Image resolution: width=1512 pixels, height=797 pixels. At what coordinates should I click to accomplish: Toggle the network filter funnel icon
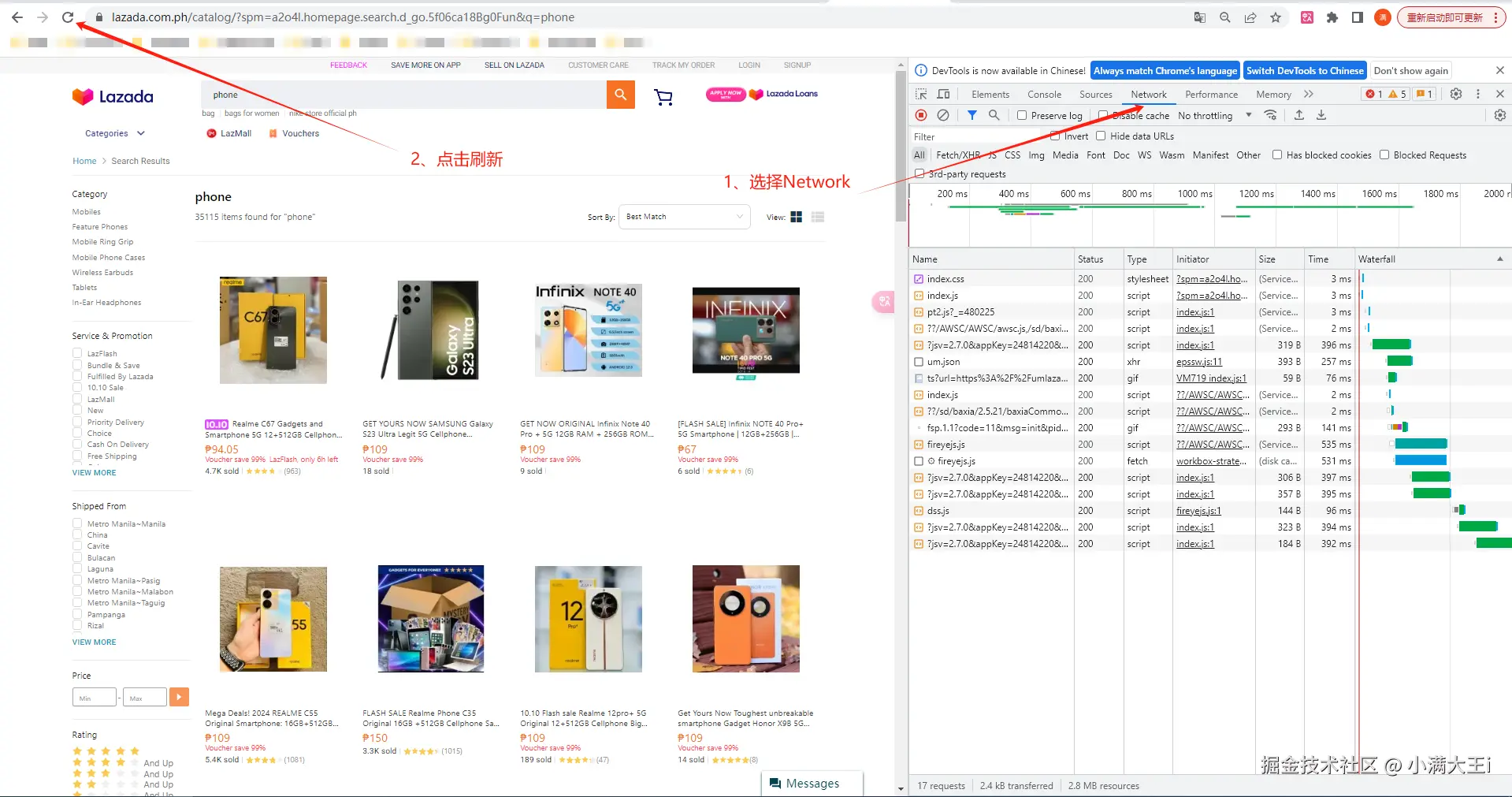[x=972, y=115]
